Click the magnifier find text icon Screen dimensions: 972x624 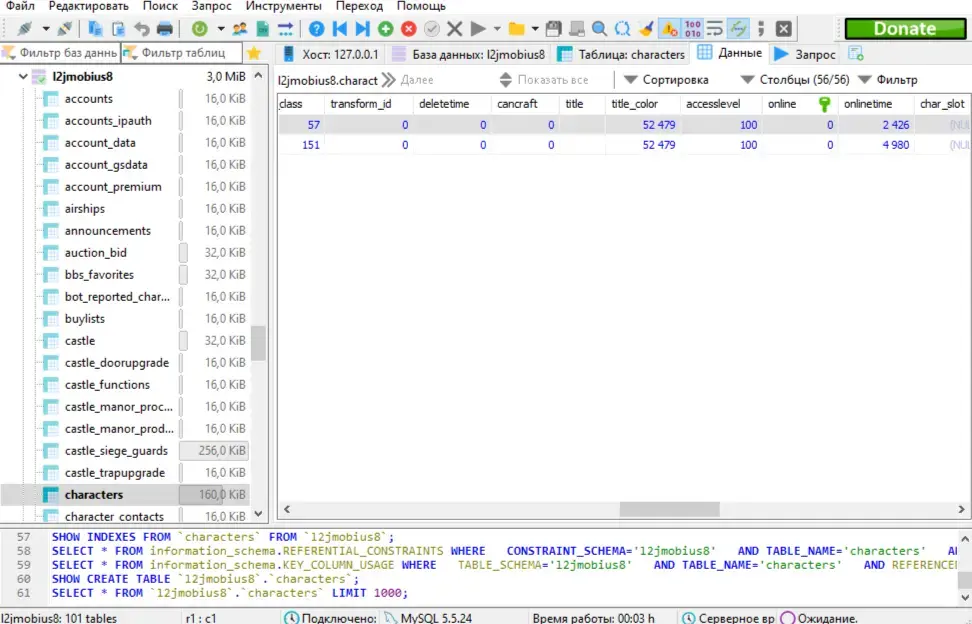[599, 29]
